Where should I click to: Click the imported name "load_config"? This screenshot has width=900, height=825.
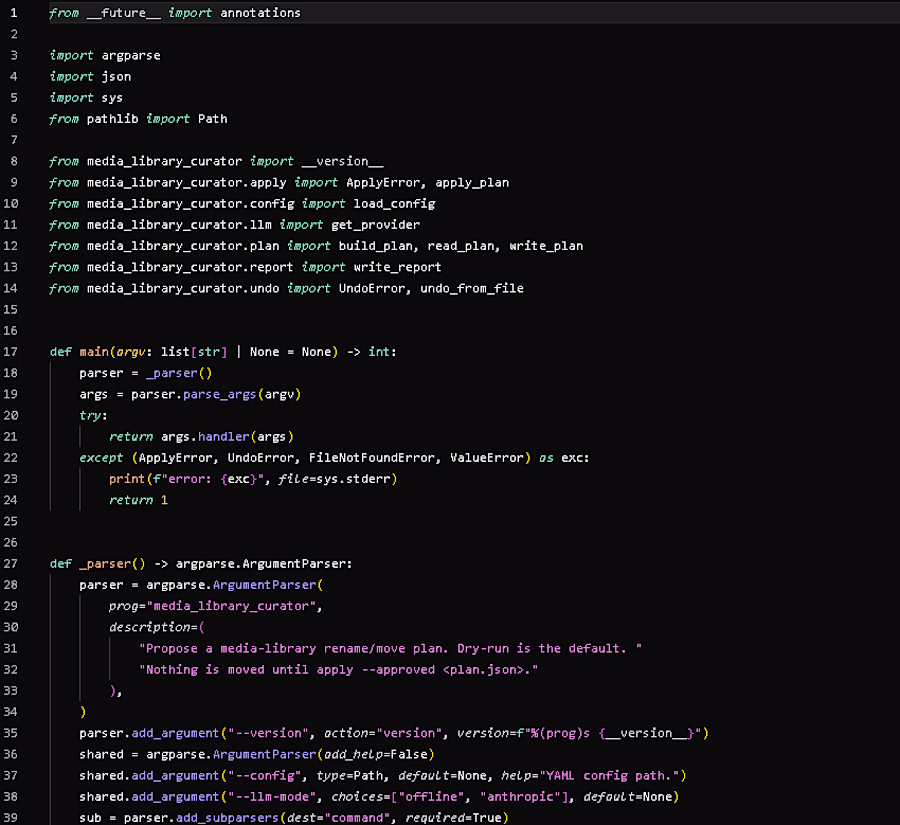tap(394, 204)
